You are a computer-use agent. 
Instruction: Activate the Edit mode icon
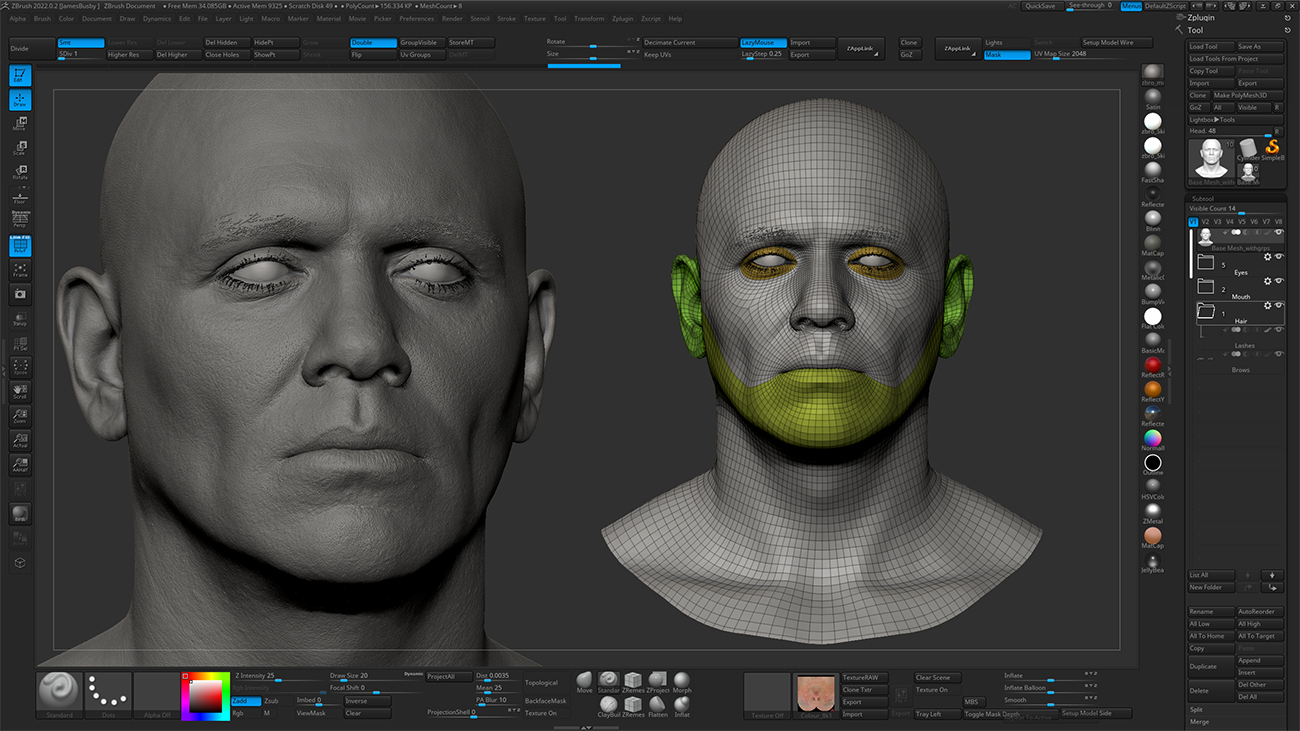[x=20, y=75]
